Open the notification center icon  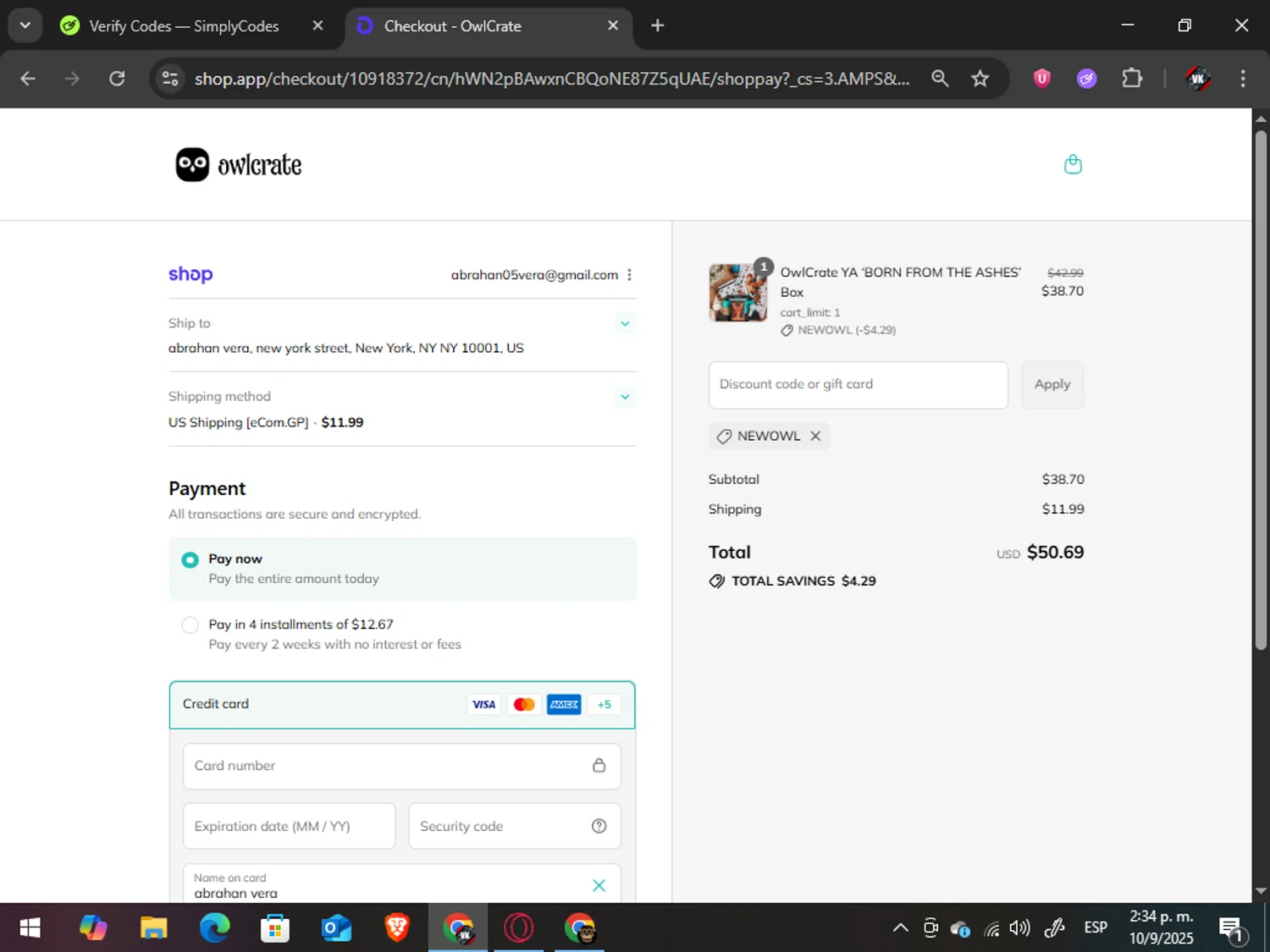pyautogui.click(x=1232, y=929)
